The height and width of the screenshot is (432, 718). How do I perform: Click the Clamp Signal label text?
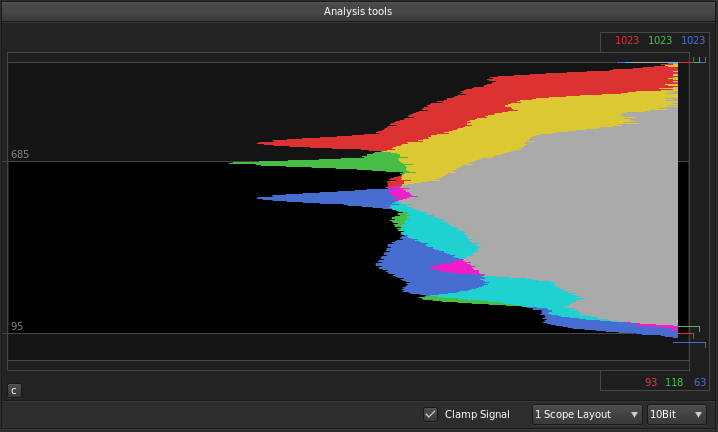(x=477, y=414)
